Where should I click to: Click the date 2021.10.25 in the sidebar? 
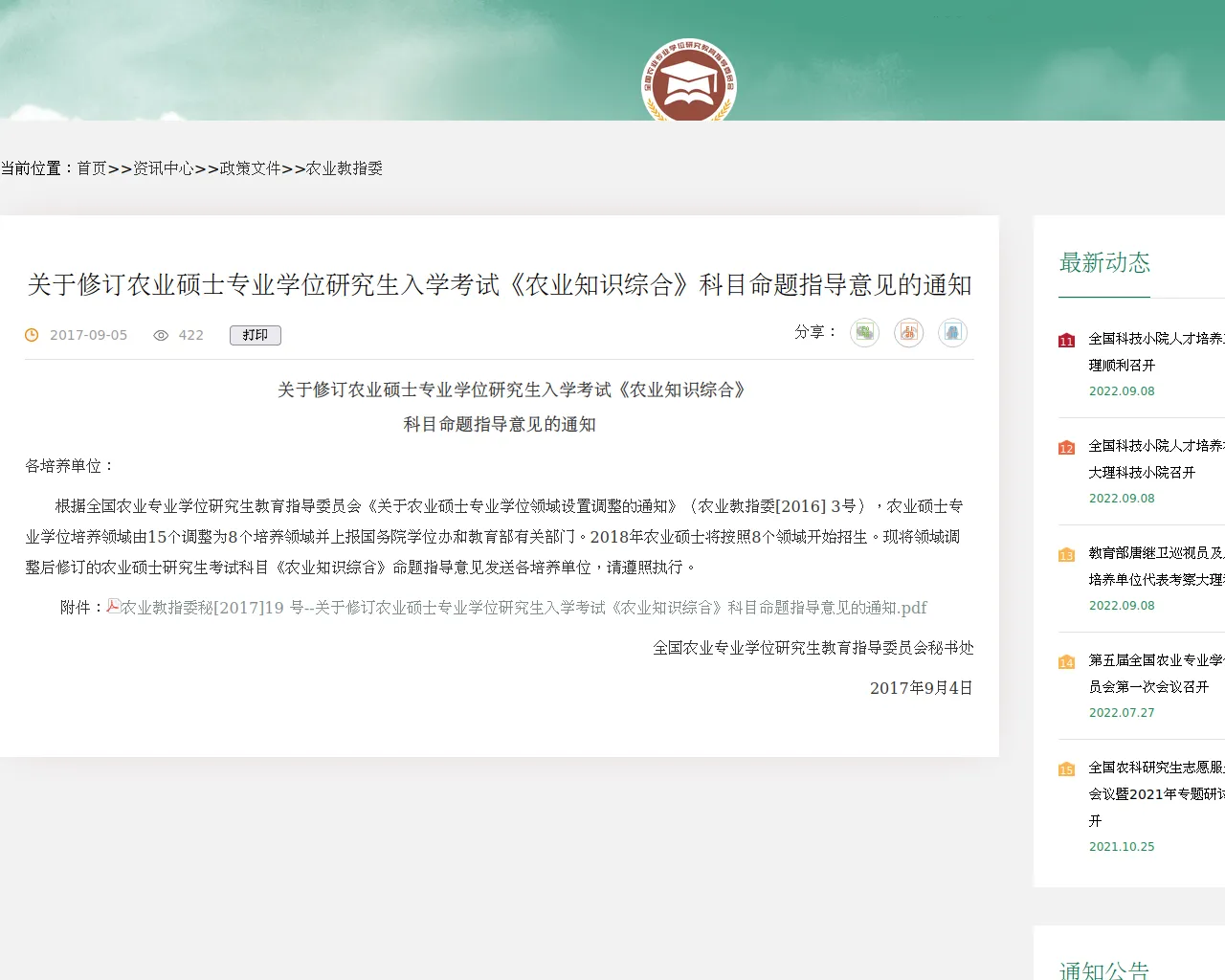coord(1122,847)
